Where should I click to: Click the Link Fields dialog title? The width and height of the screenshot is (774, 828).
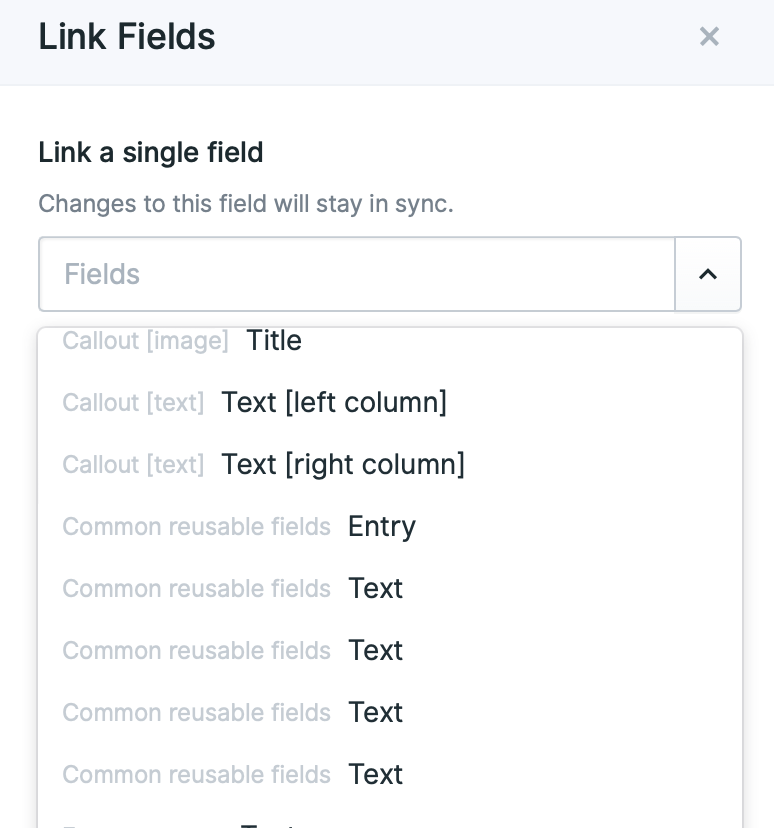pos(126,37)
